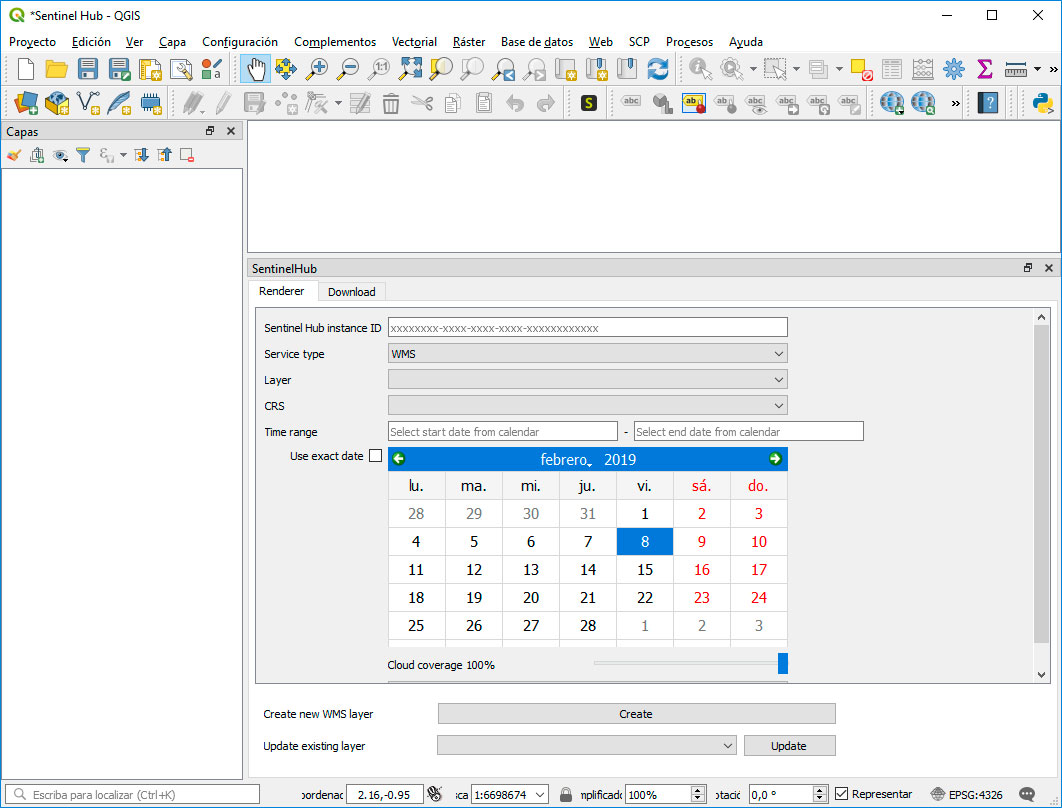Screen dimensions: 1062x808
Task: Select day 15 in the calendar
Action: point(645,570)
